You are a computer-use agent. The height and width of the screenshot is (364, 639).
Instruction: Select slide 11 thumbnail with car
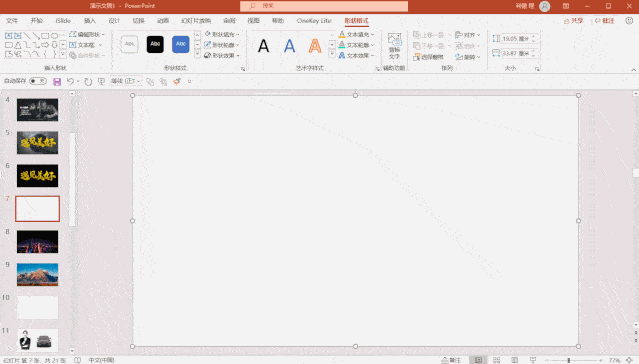coord(37,340)
